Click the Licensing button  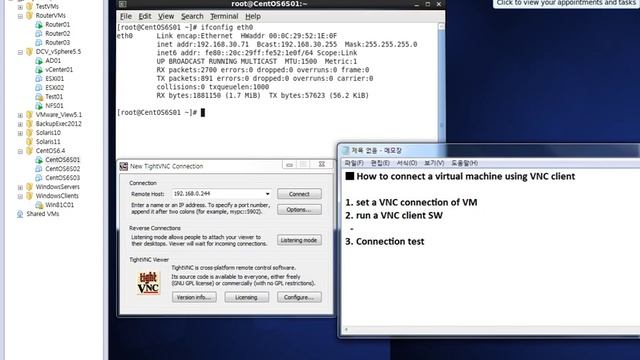(247, 297)
